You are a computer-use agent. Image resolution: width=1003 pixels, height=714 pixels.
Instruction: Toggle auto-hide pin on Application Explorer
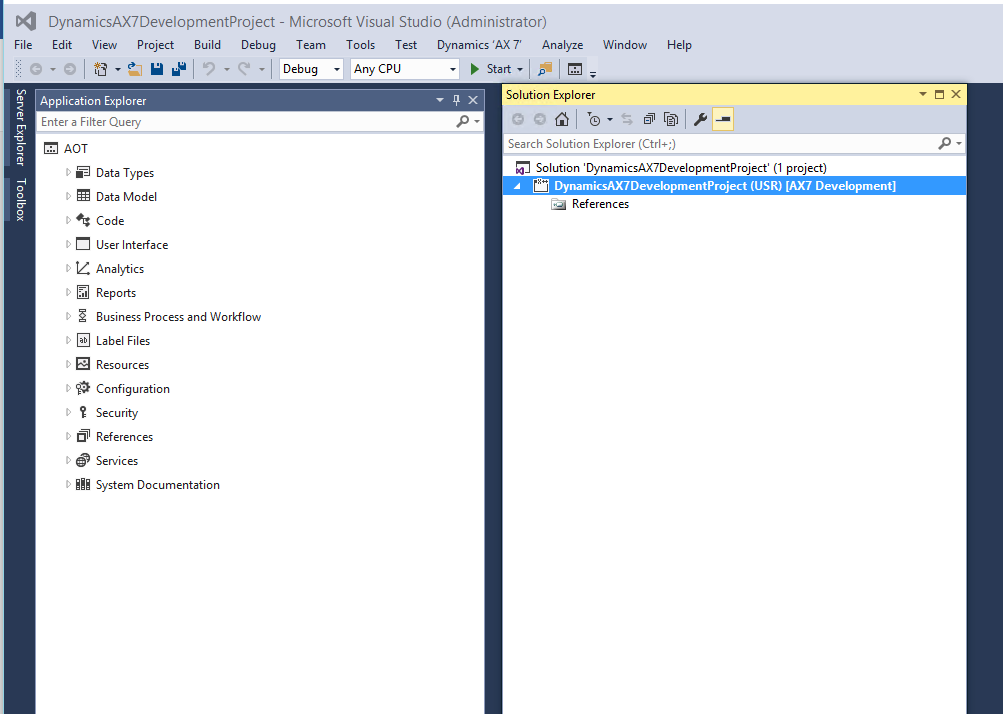(457, 100)
